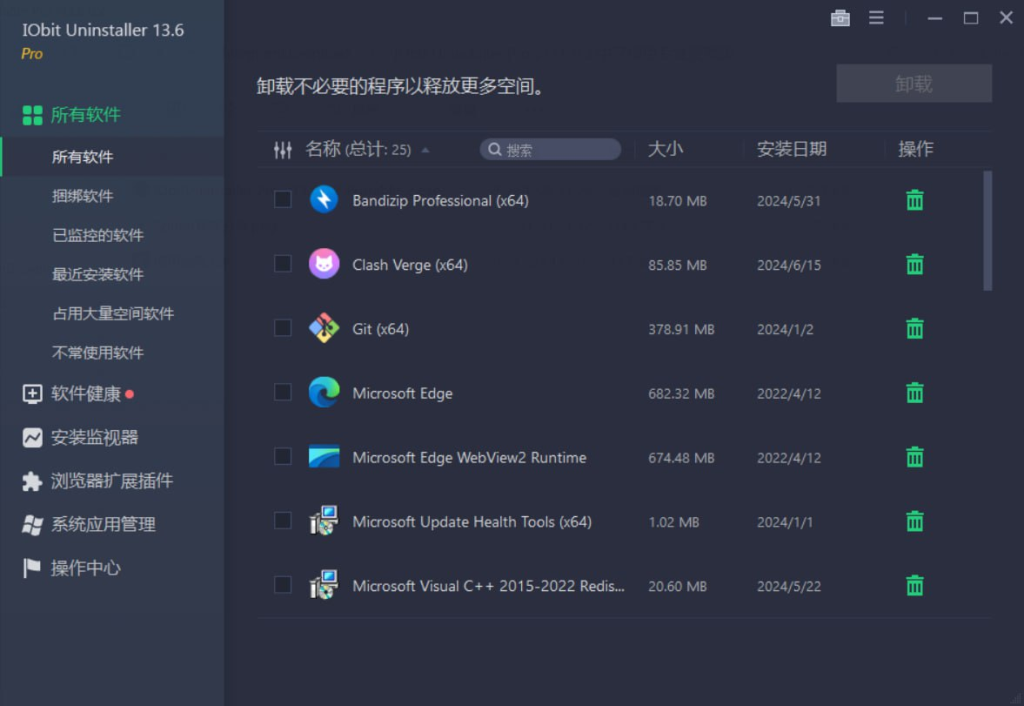
Task: Click the 所有软件 section title
Action: 86,115
